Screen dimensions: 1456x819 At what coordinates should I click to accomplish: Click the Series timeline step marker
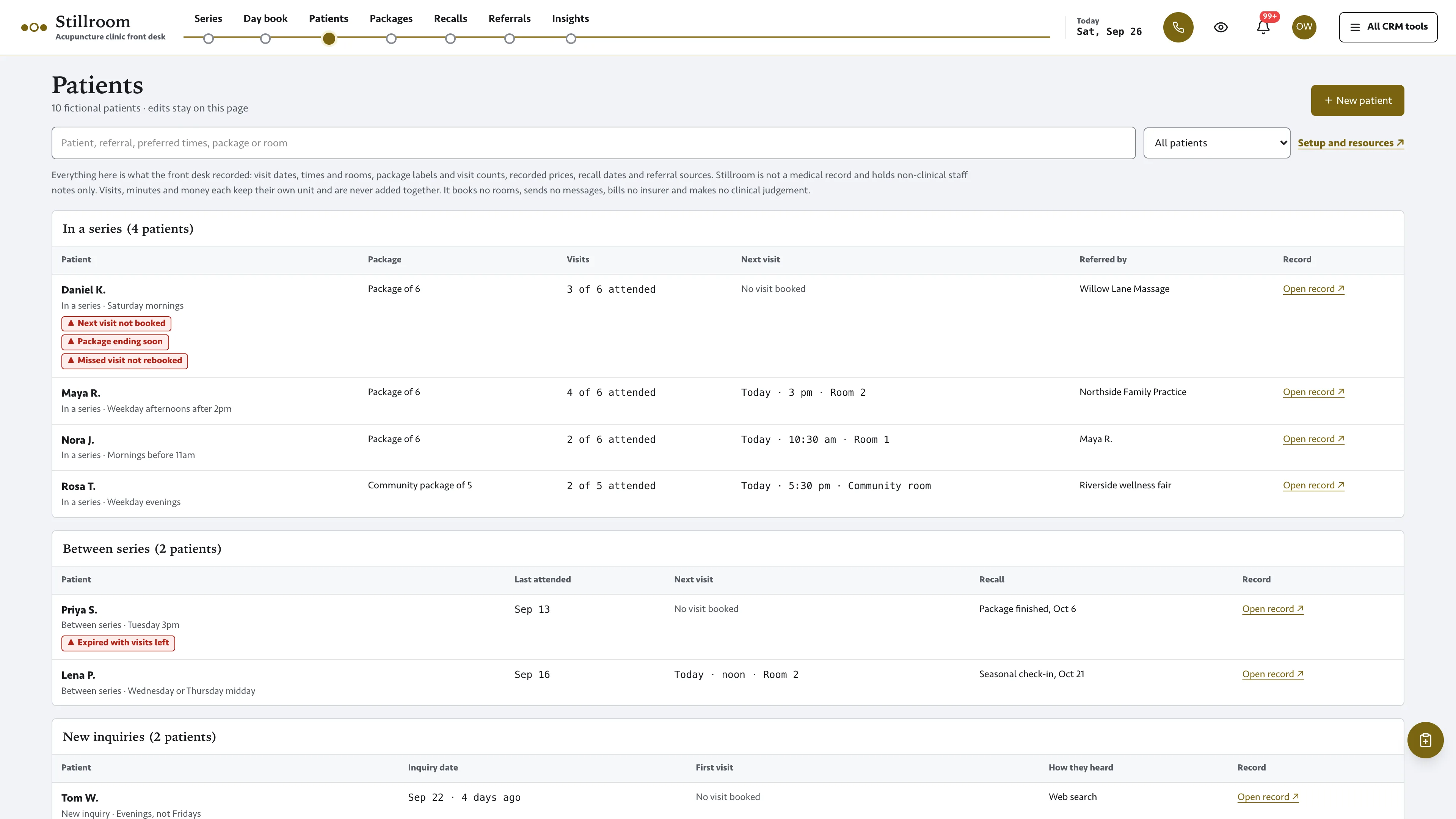point(209,38)
